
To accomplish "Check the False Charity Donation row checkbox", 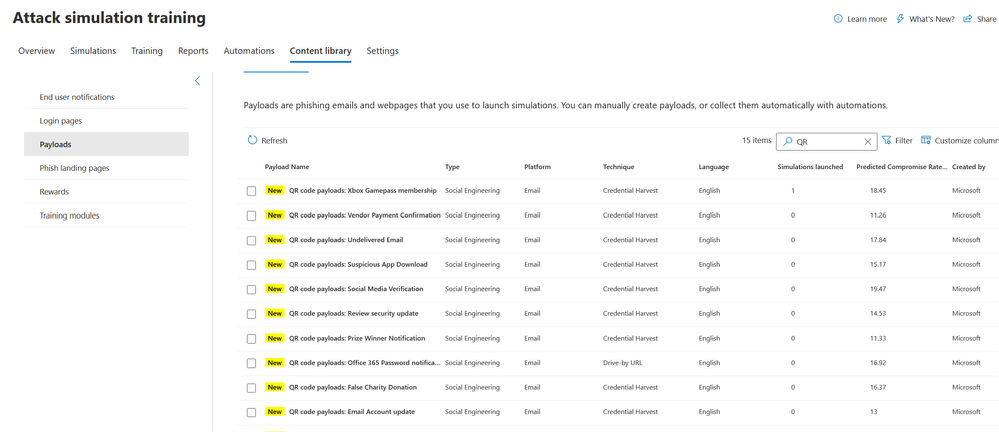I will click(x=252, y=387).
